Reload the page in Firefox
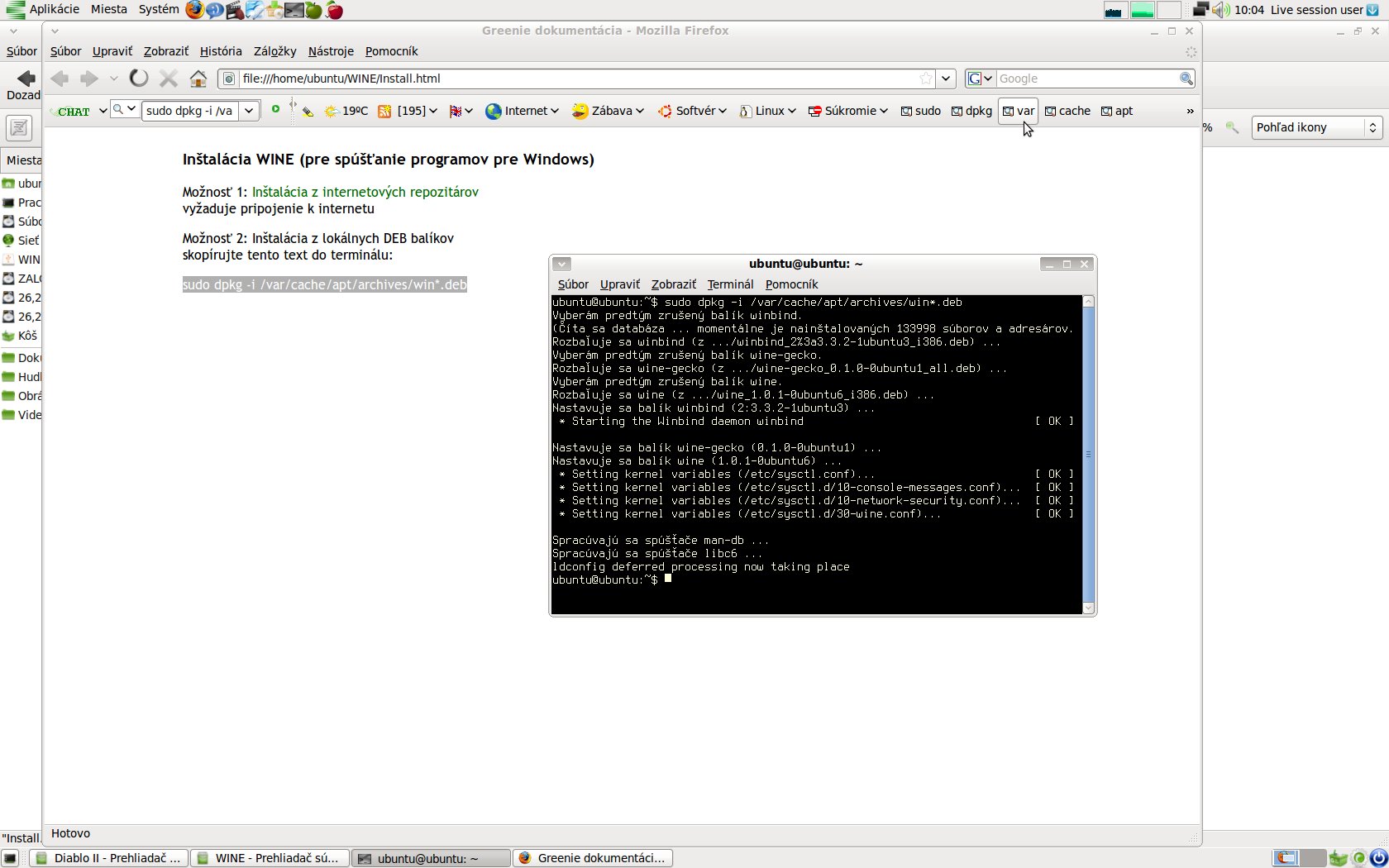The width and height of the screenshot is (1389, 868). point(139,79)
